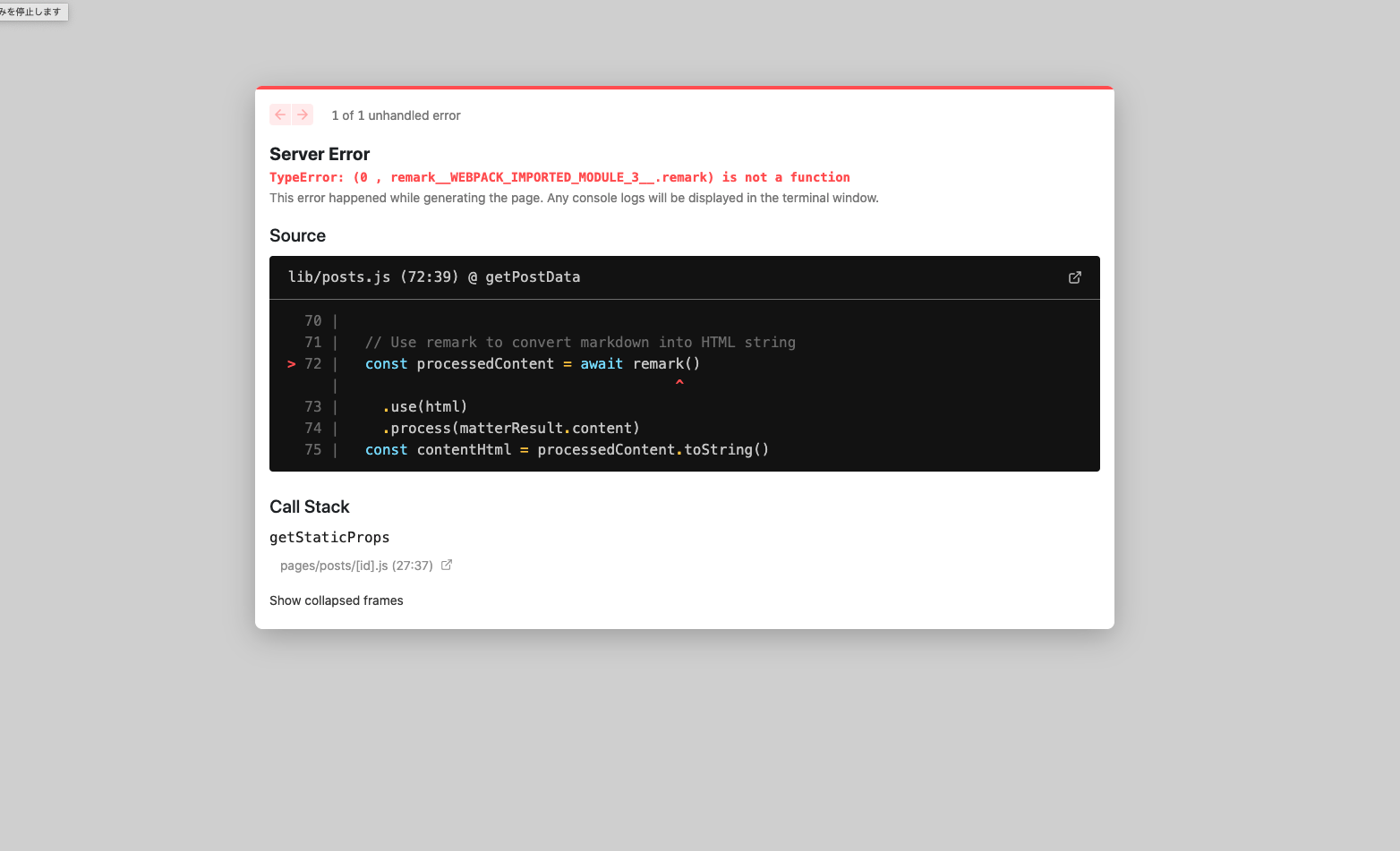Click the Japanese stop button at top left

(x=34, y=12)
